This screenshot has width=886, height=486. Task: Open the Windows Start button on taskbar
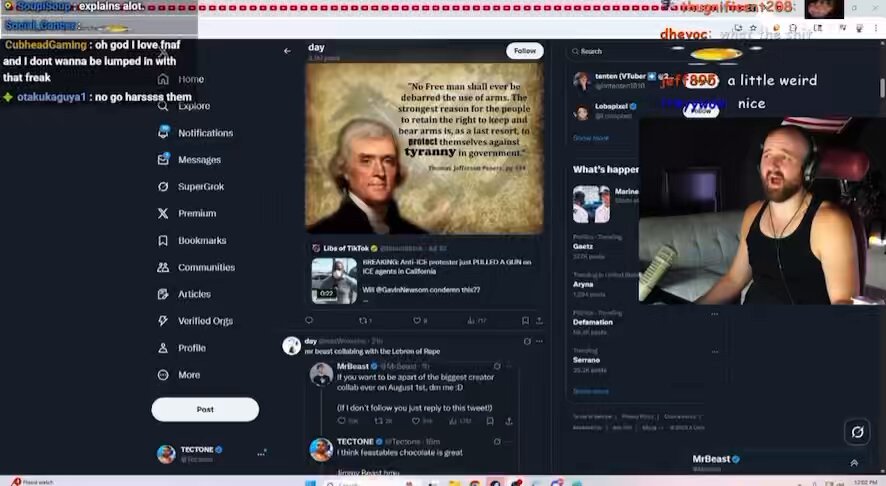[x=310, y=483]
